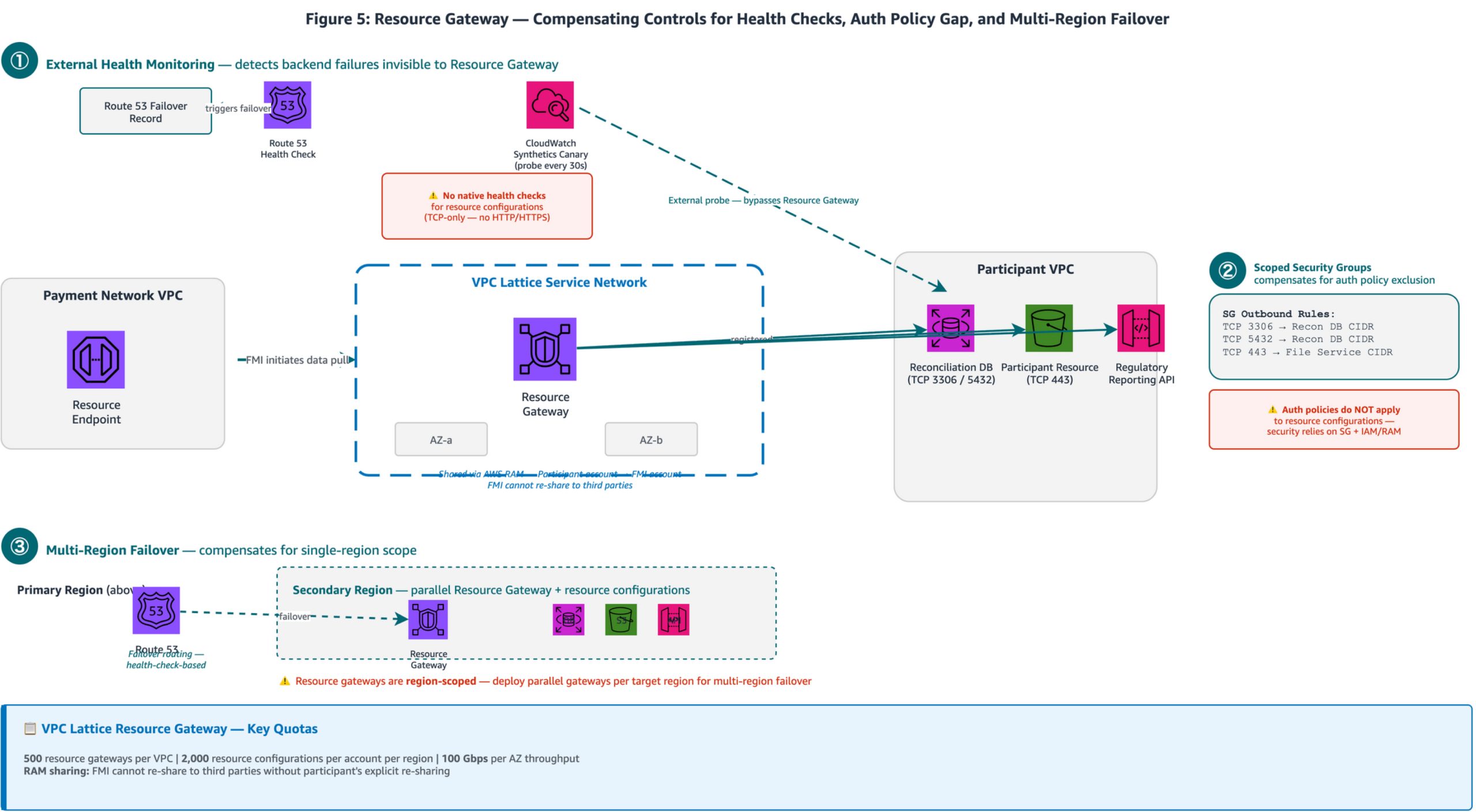
Task: Click 'Secondary Region' heading text
Action: tap(342, 590)
